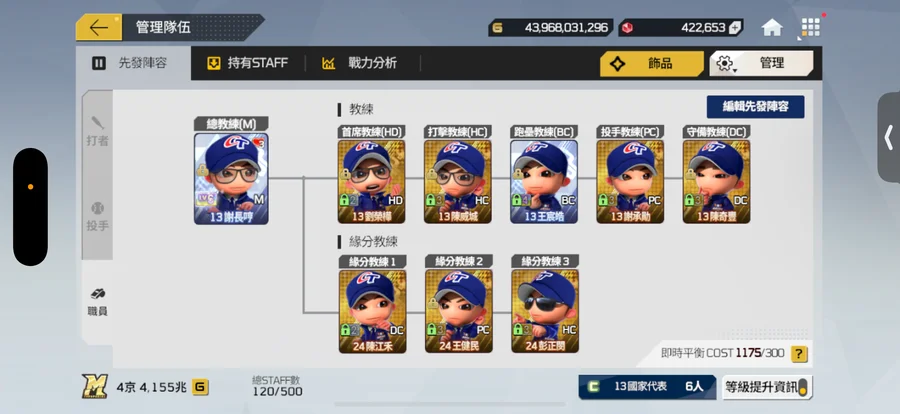The height and width of the screenshot is (414, 900).
Task: Select manager card 13謝長亨
Action: coord(231,179)
